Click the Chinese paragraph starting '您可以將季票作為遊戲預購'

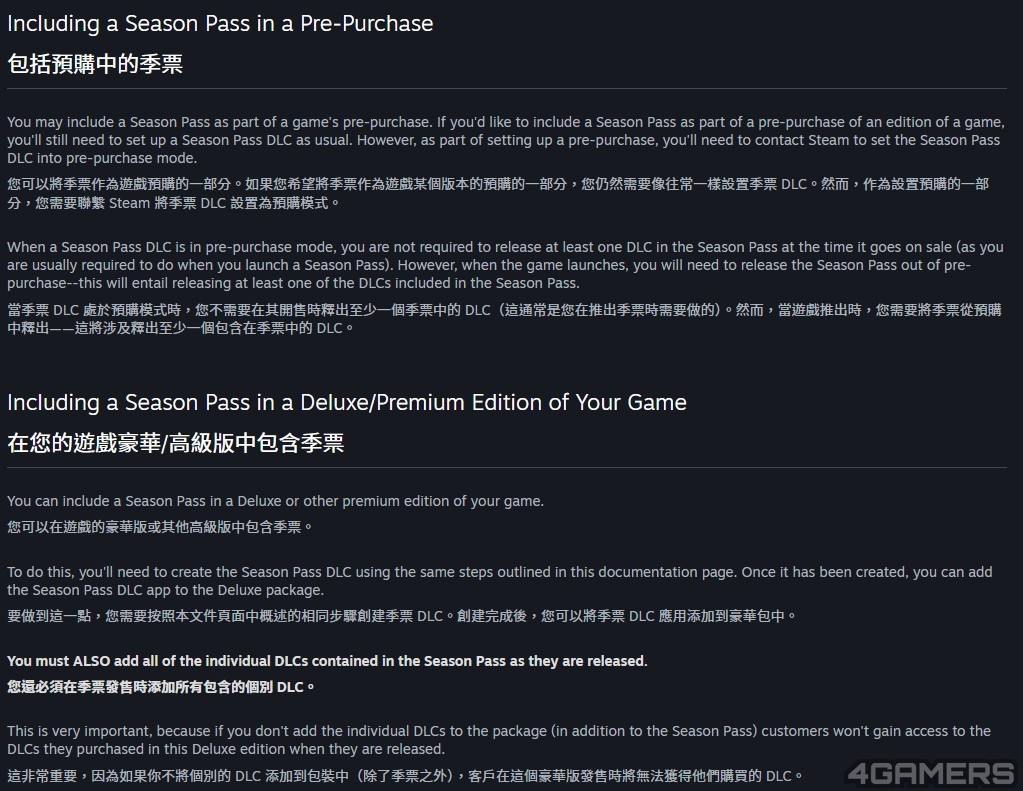pos(498,193)
